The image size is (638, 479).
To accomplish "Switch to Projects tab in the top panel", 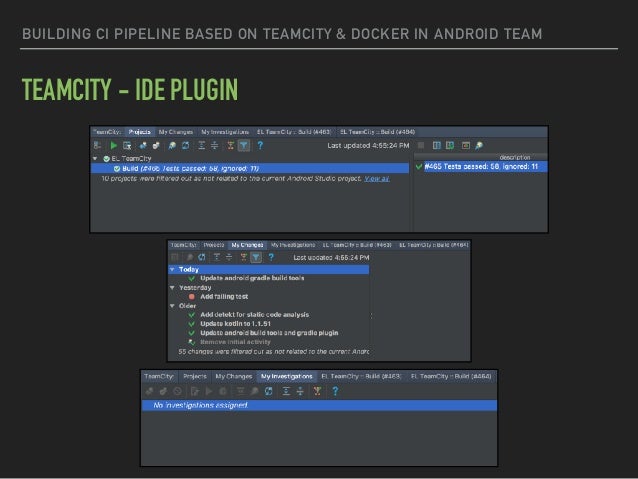I will 140,132.
